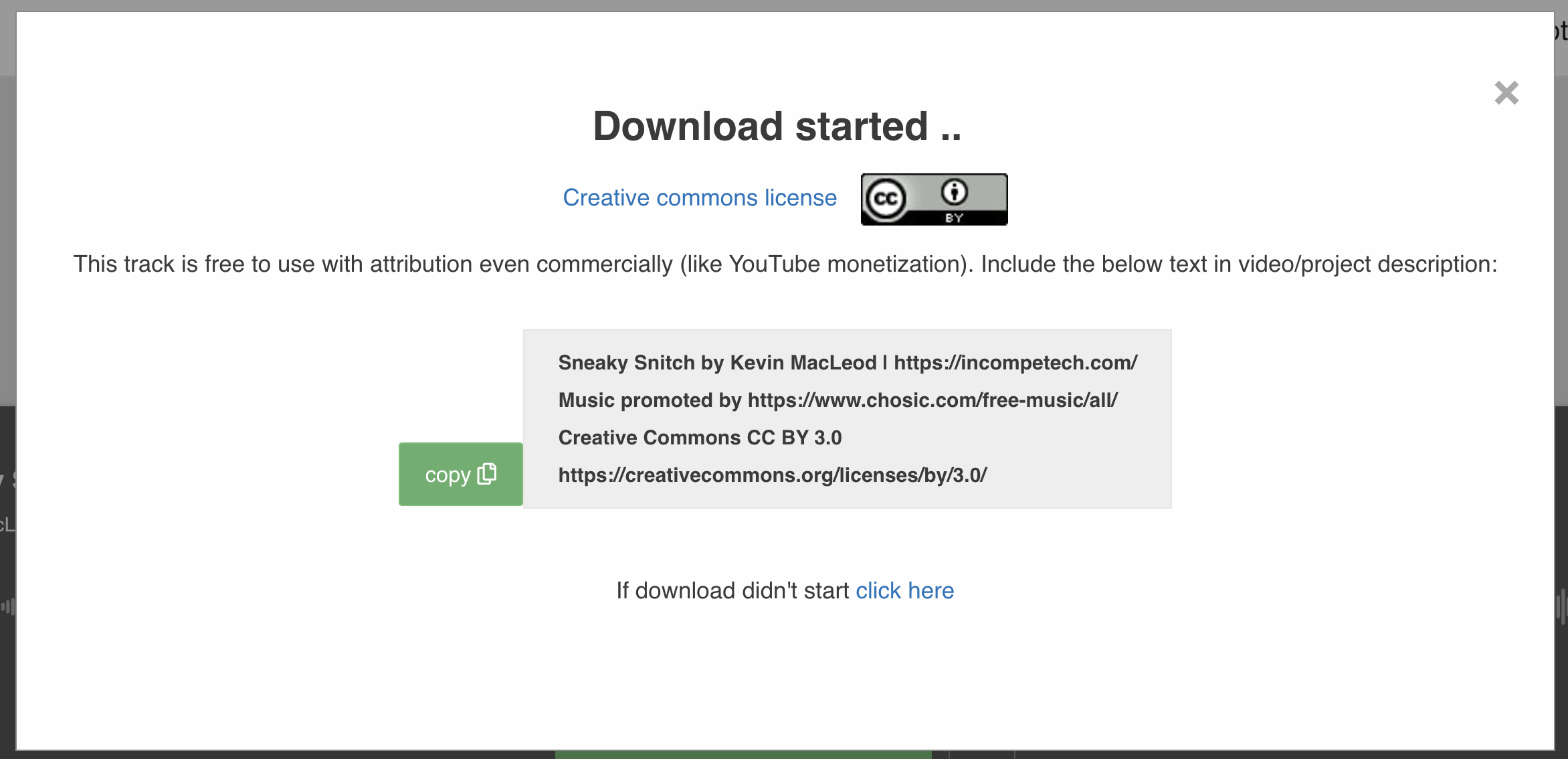Click the 'click here' download link
1568x759 pixels.
(904, 590)
